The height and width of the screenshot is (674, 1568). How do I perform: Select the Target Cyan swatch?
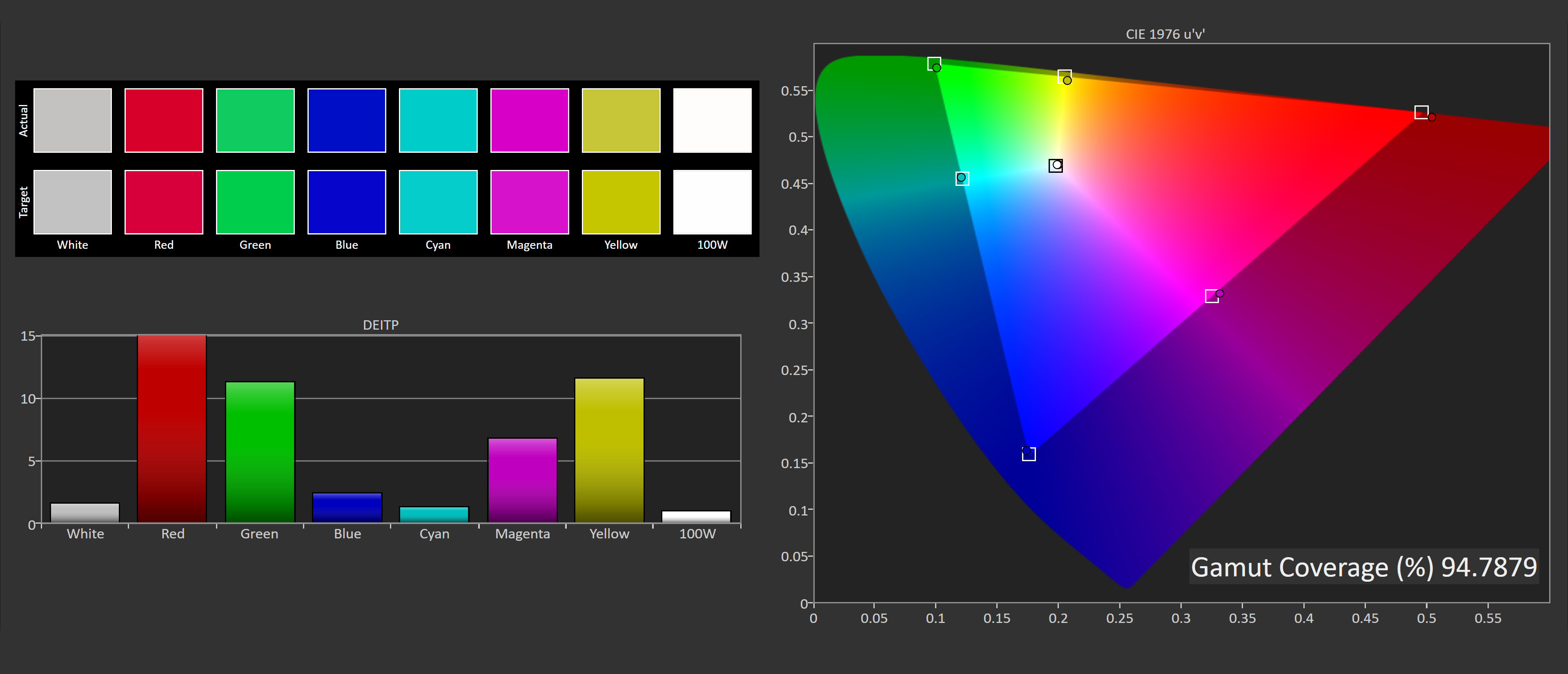click(438, 201)
